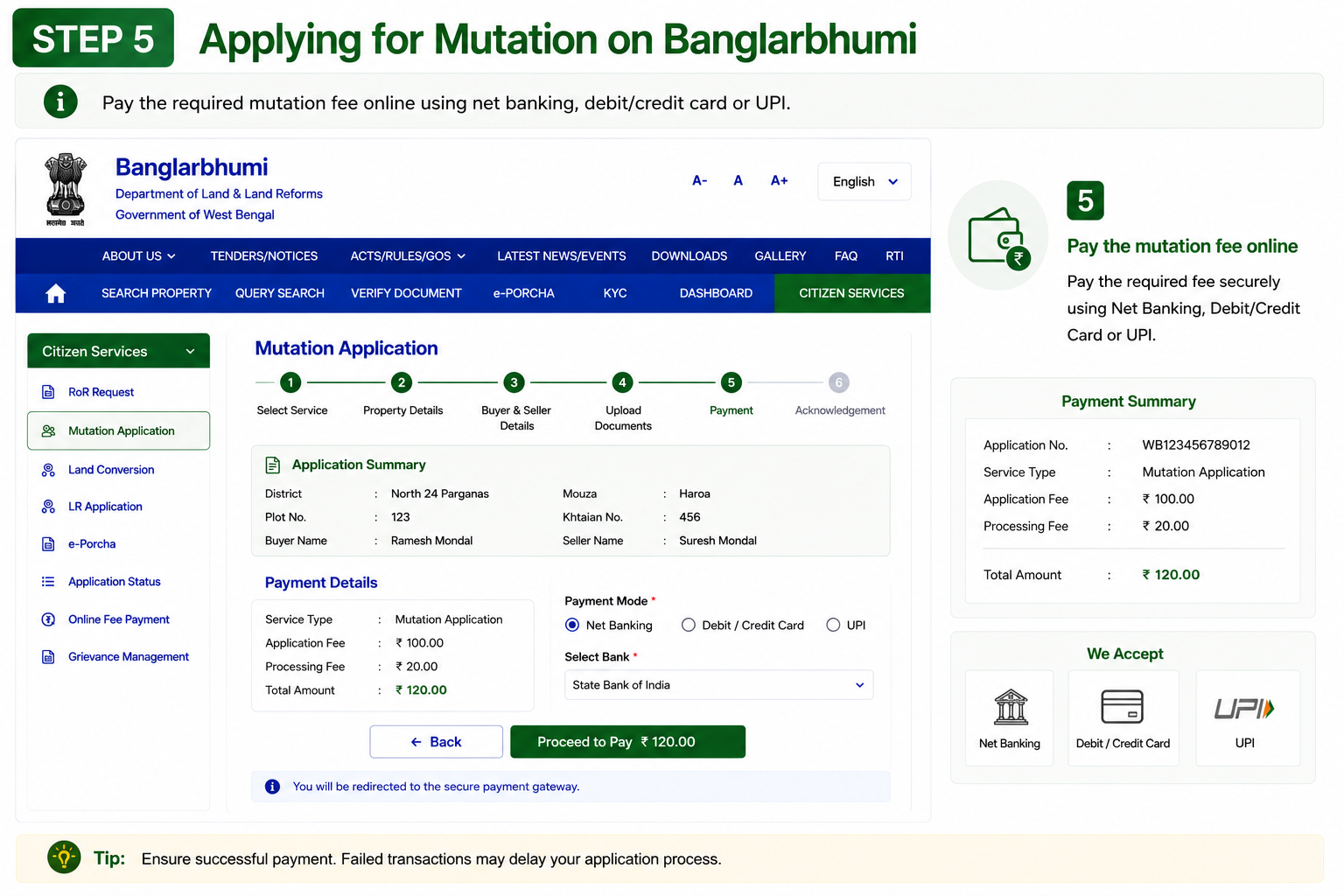Expand the ABOUT US menu
The width and height of the screenshot is (1344, 896).
point(139,256)
